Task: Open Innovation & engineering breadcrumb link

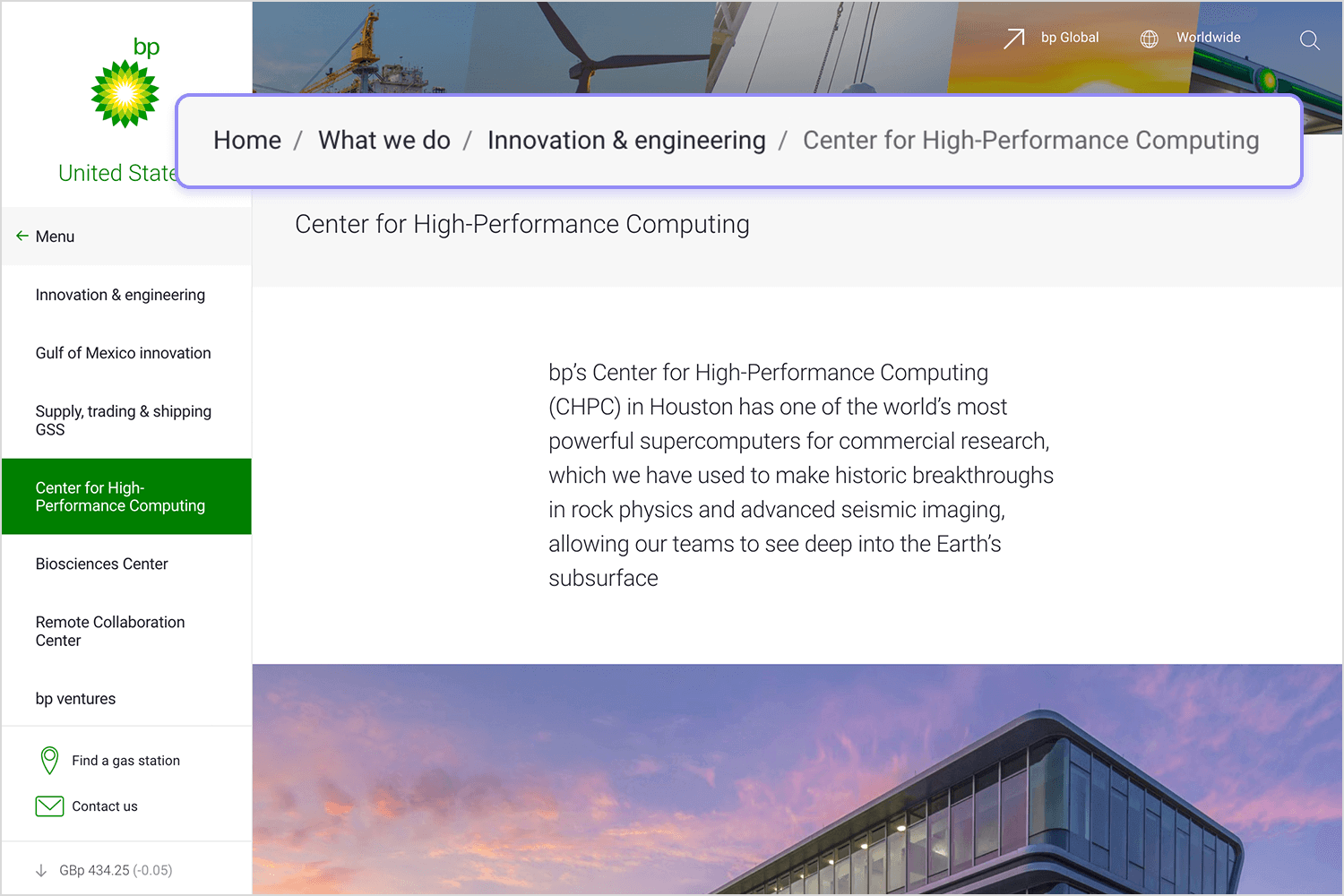Action: pos(626,141)
